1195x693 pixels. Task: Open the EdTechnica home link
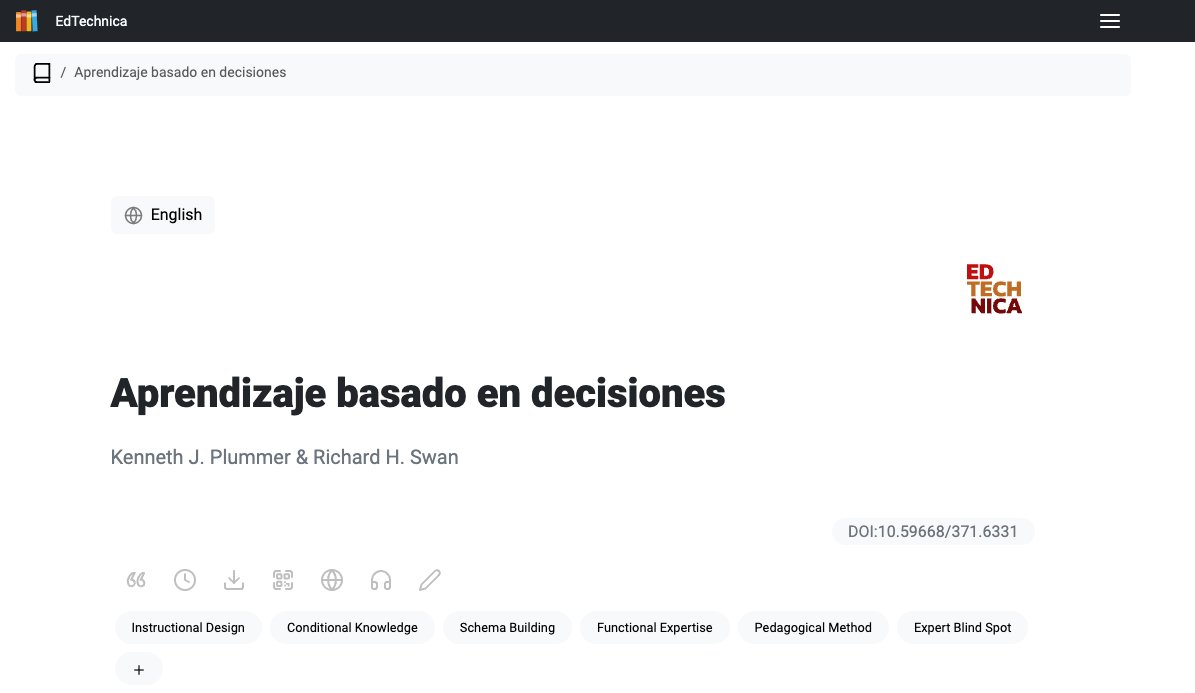tap(91, 21)
